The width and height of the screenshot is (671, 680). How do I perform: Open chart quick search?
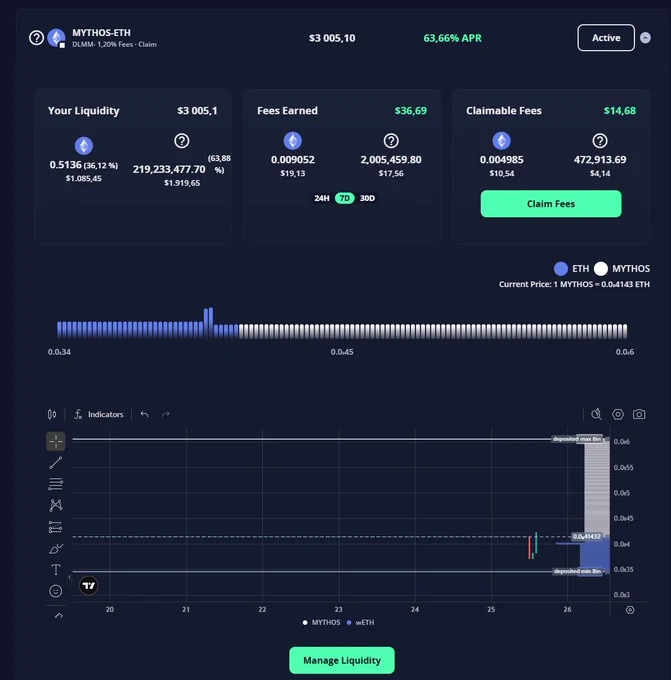tap(596, 414)
